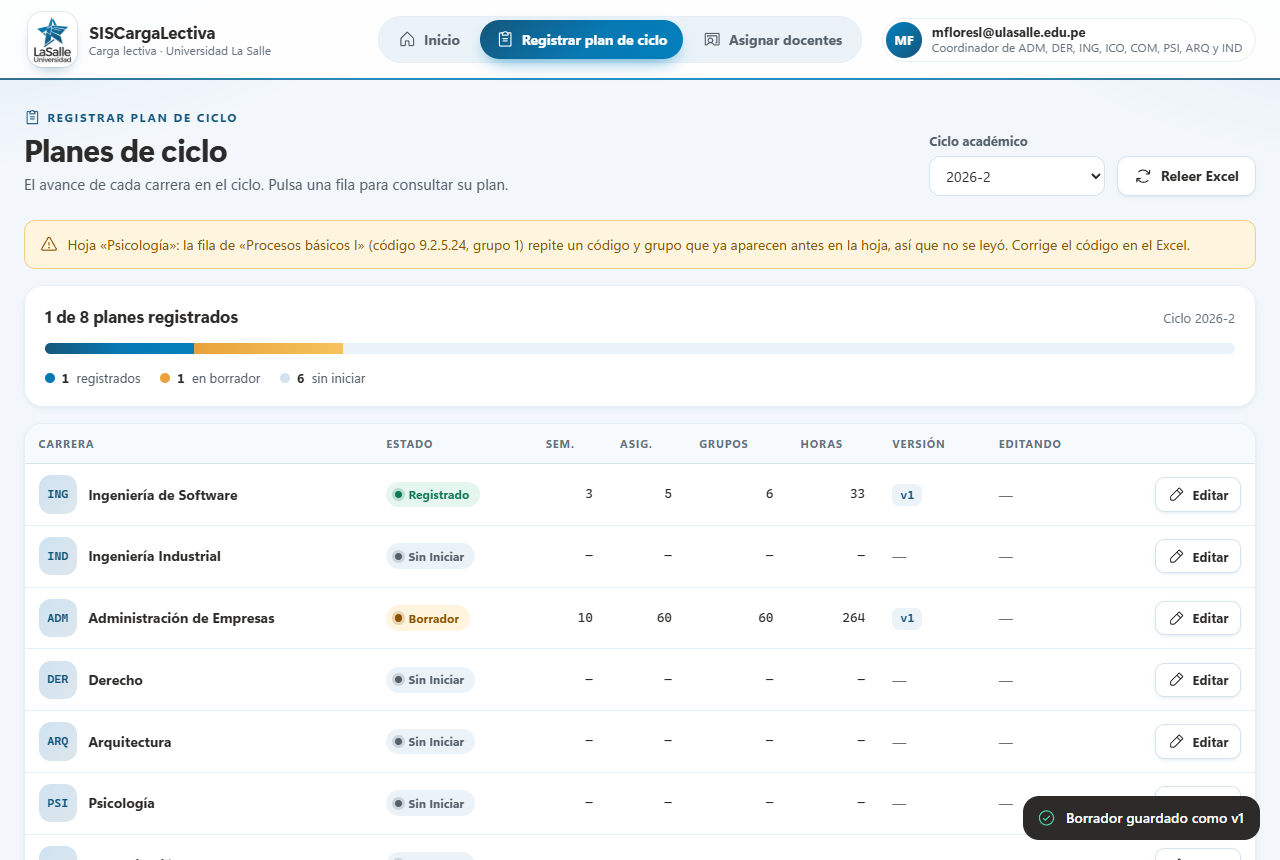Select the Administración de Empresas row name
The width and height of the screenshot is (1280, 860).
click(x=181, y=618)
